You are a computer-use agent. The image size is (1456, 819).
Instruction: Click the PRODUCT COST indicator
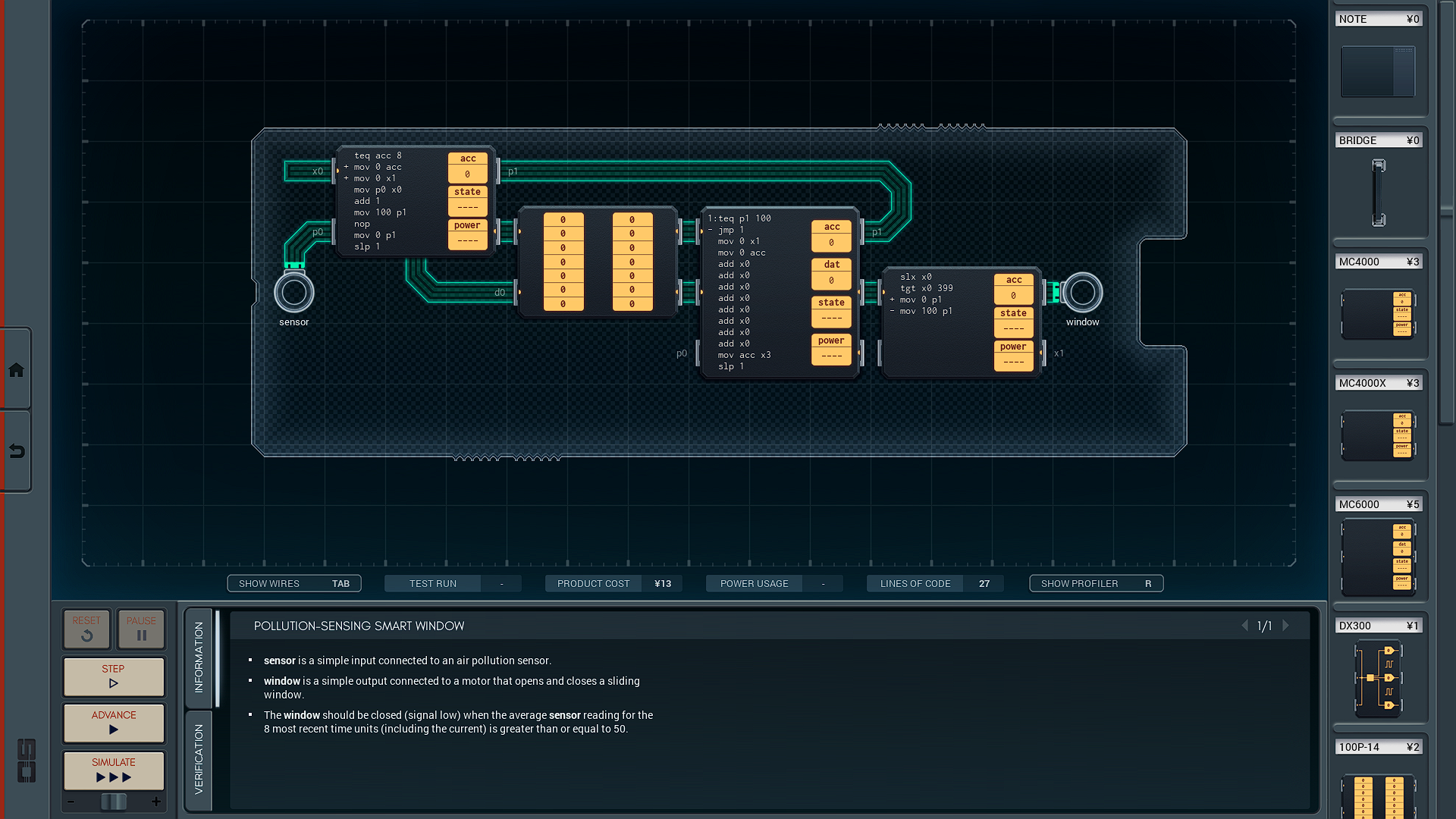(613, 583)
